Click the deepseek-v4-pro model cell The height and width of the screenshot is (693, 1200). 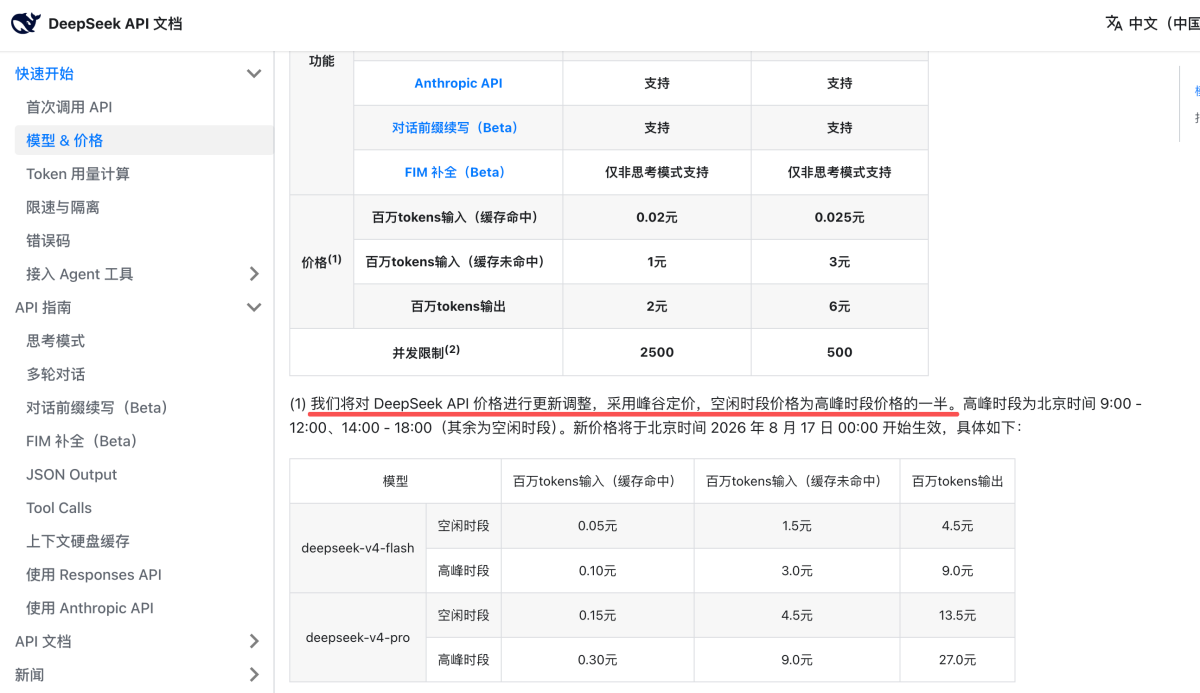point(358,638)
